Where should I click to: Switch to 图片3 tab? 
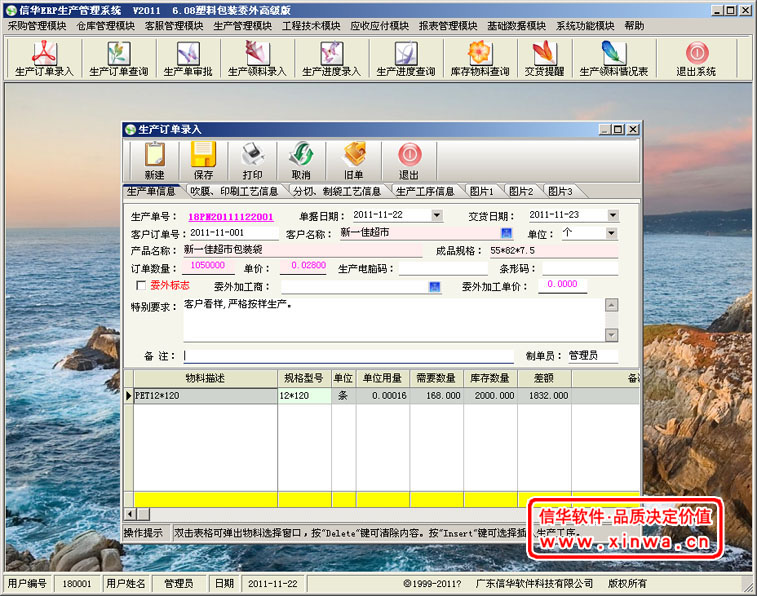tap(561, 192)
